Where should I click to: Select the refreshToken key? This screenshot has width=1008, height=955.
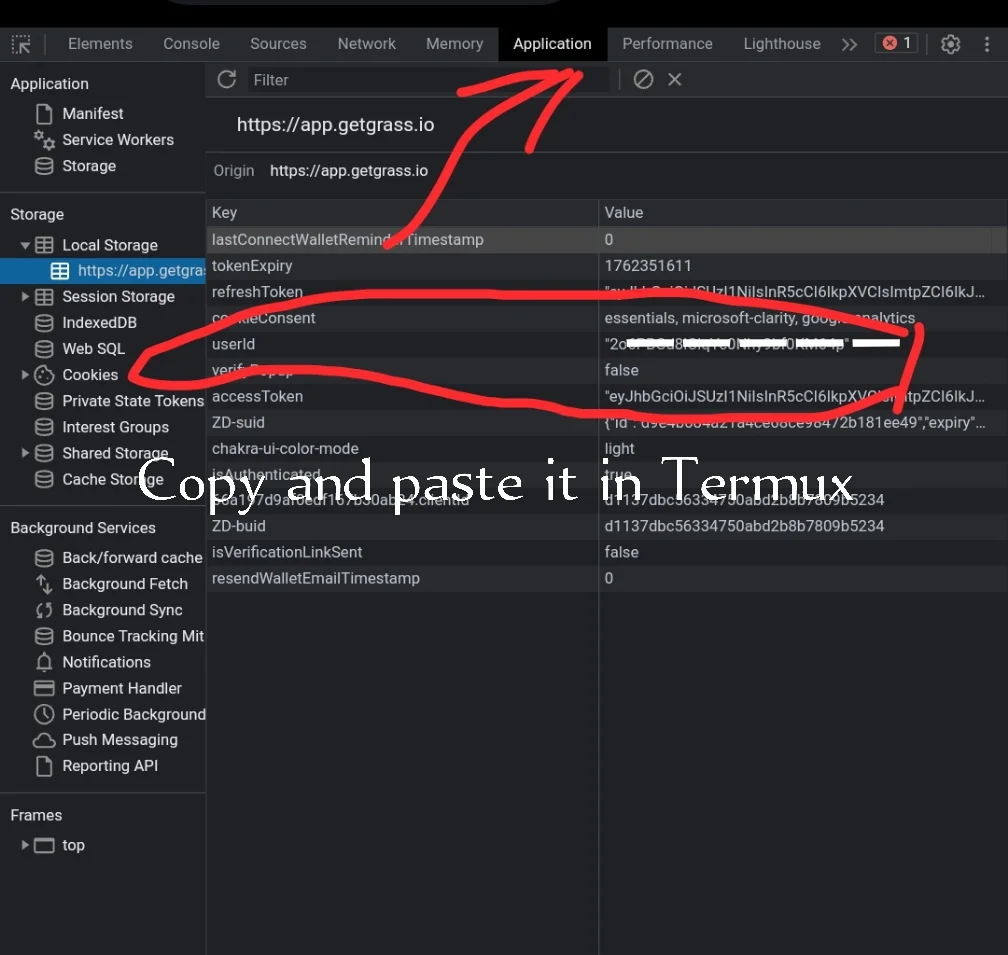tap(257, 292)
